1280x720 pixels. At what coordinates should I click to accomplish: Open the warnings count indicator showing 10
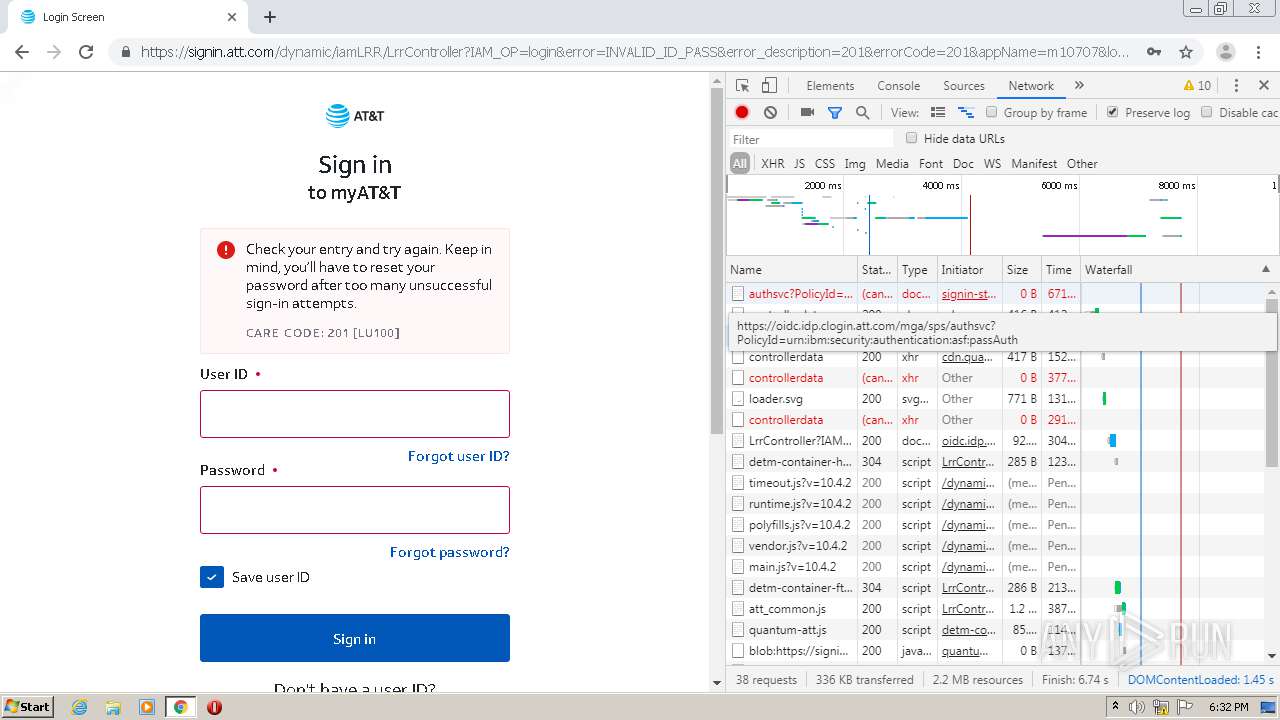[x=1197, y=86]
